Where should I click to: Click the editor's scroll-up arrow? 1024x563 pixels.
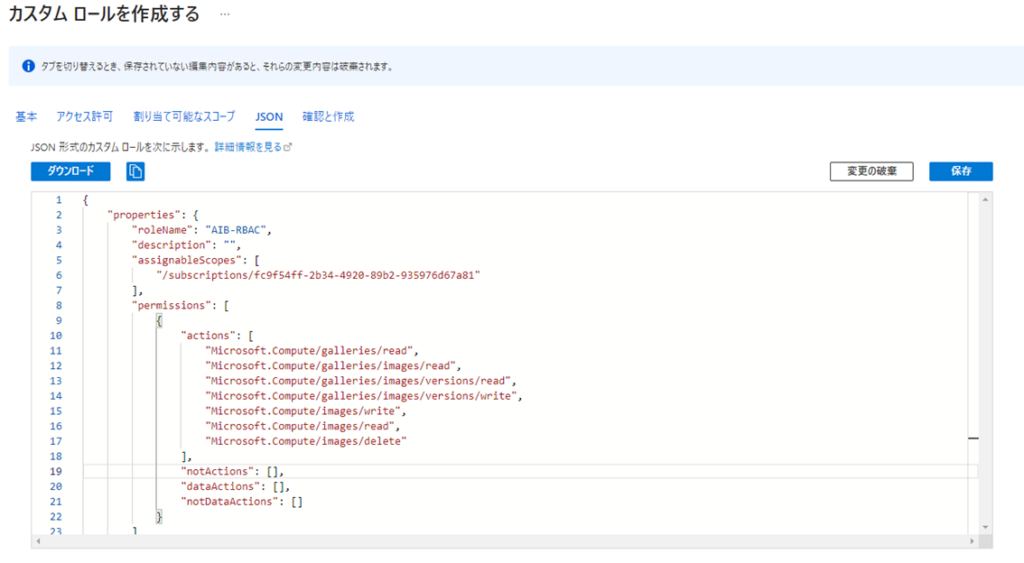[986, 200]
